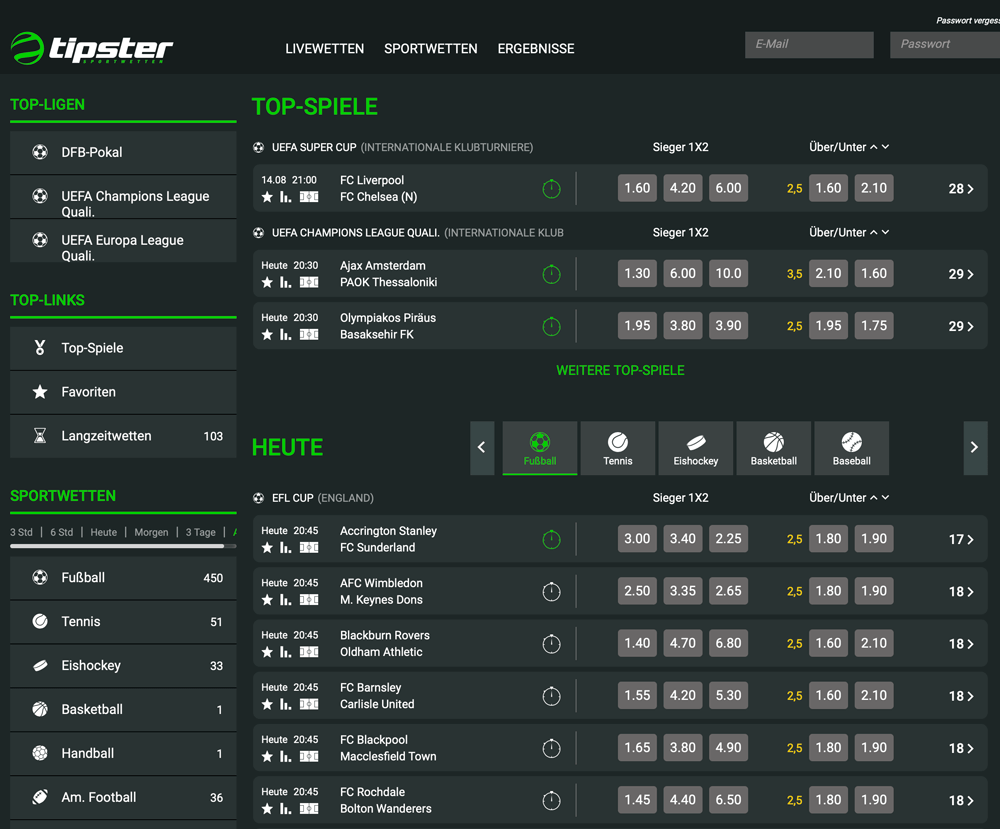Click the green live clock on Liverpool match
The width and height of the screenshot is (1000, 829).
point(552,189)
